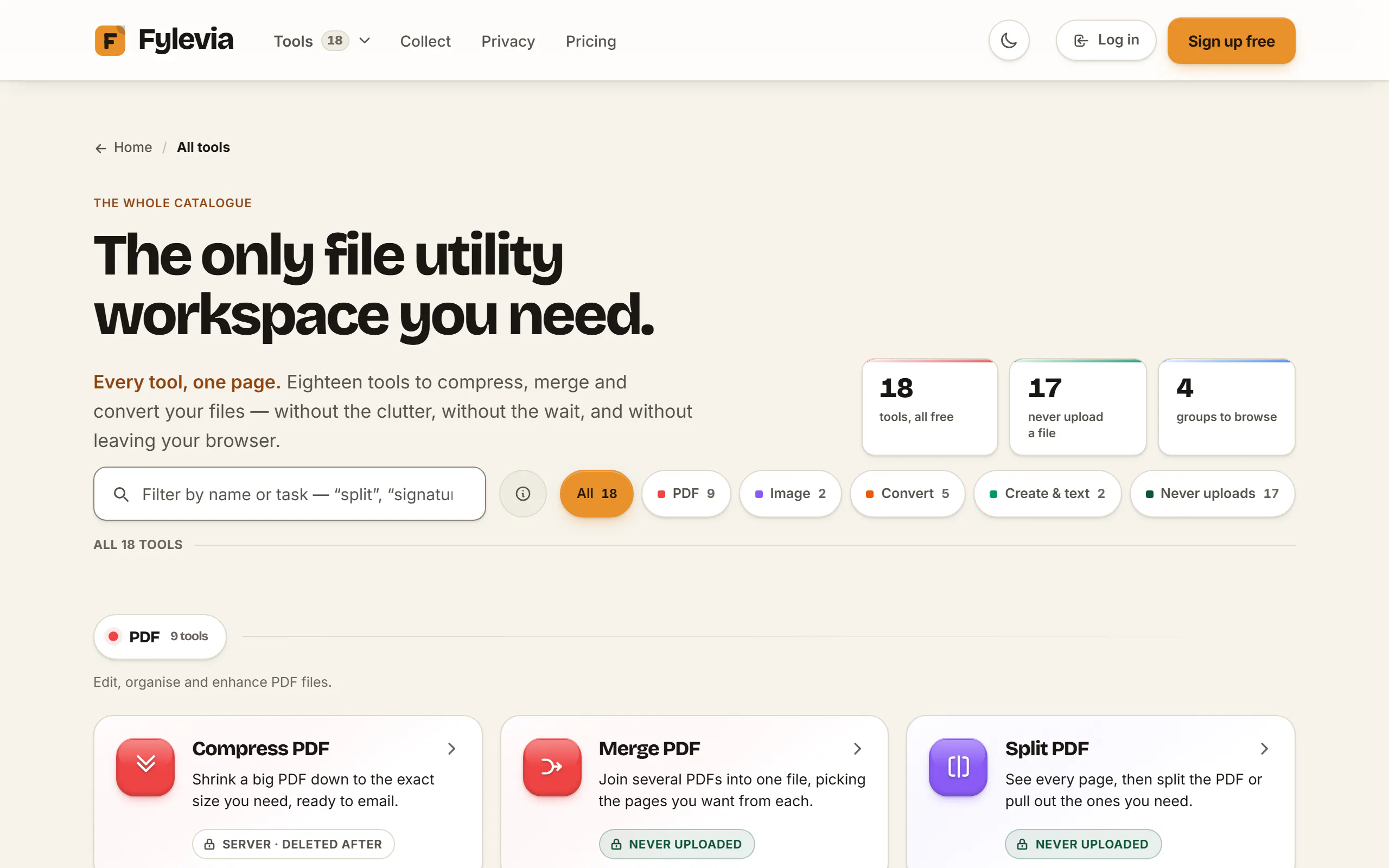Open the Split PDF tool title

coord(1047,749)
